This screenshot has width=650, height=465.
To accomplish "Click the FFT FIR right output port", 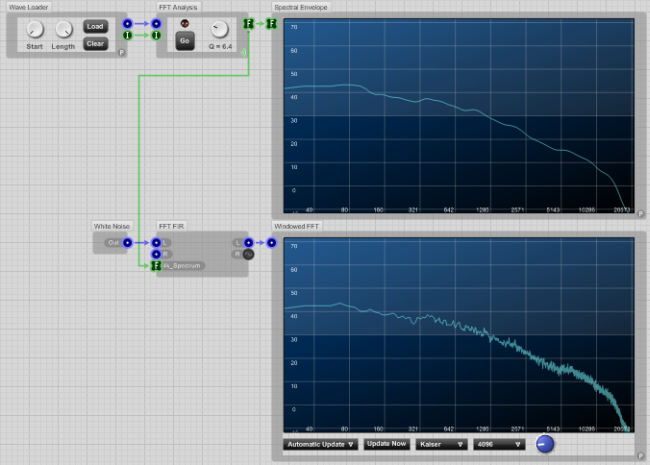I will tap(248, 254).
